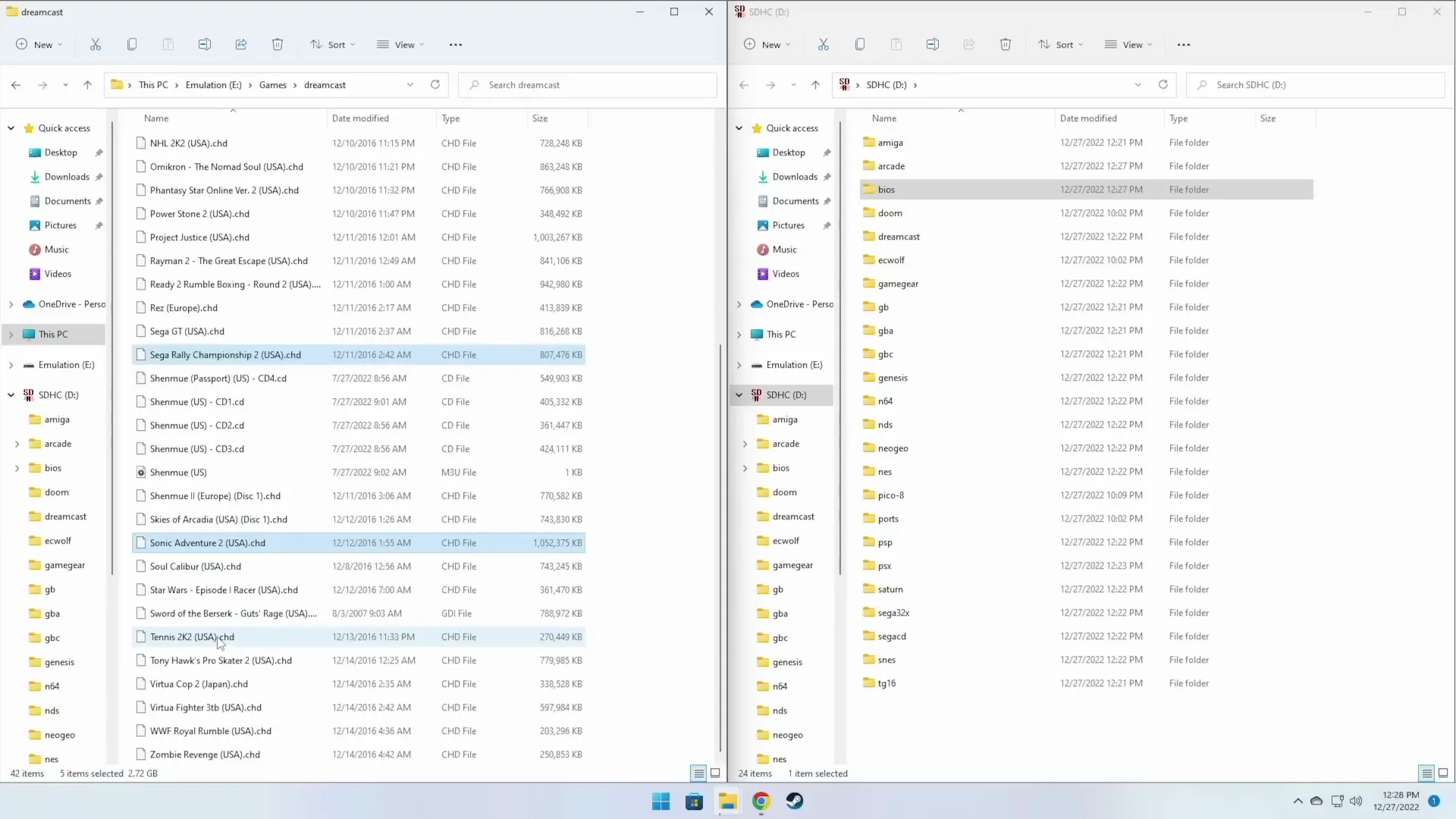The width and height of the screenshot is (1456, 819).
Task: Expand This PC in dreamcast window sidebar
Action: click(x=11, y=334)
